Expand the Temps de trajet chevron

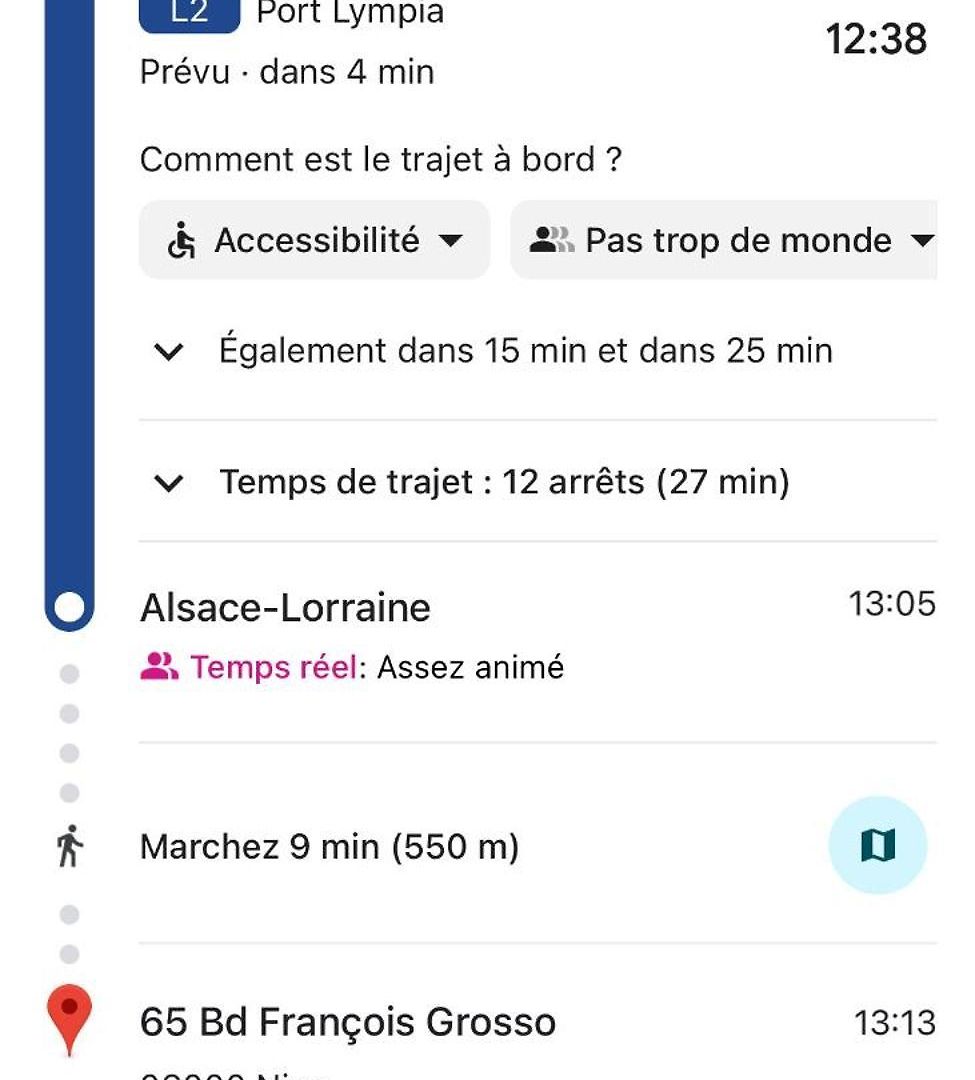[169, 483]
